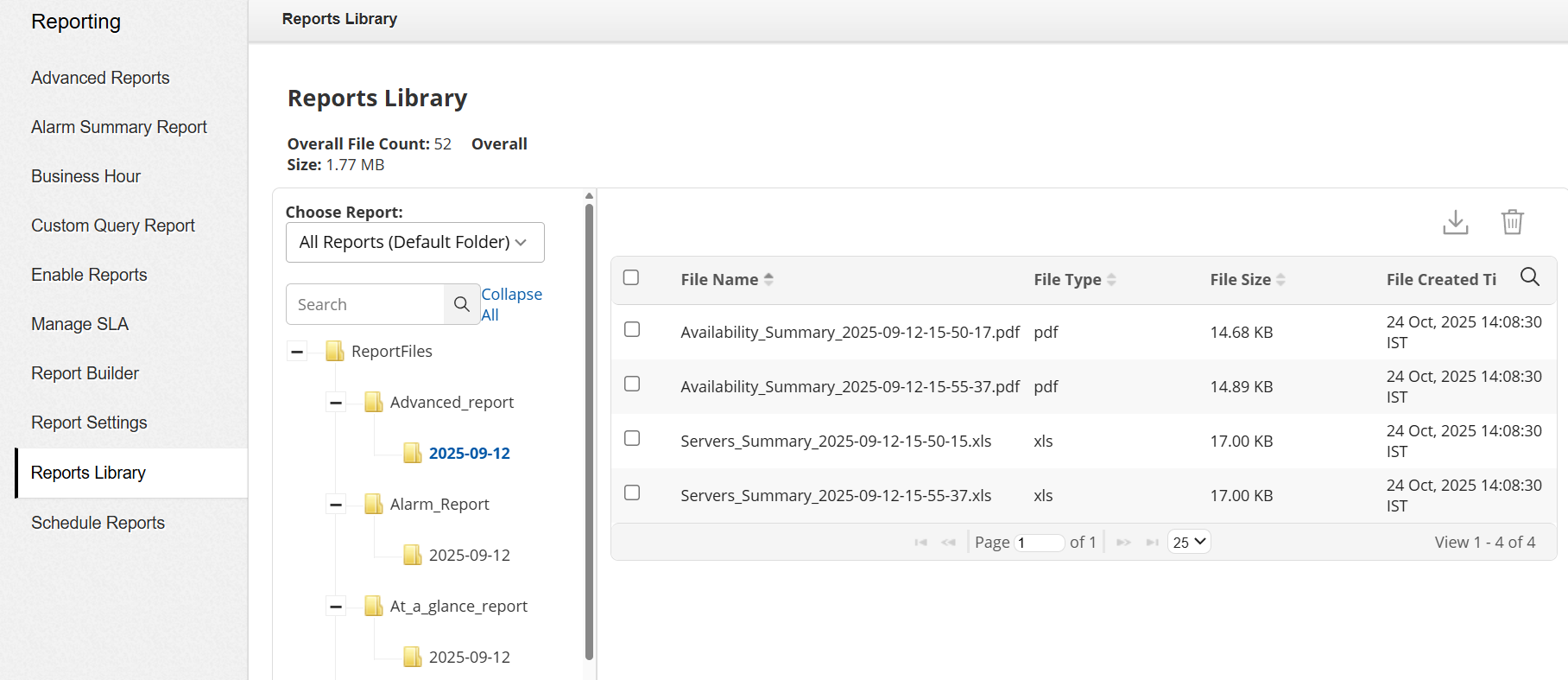1568x680 pixels.
Task: Sort by File Name column arrows
Action: tap(768, 279)
